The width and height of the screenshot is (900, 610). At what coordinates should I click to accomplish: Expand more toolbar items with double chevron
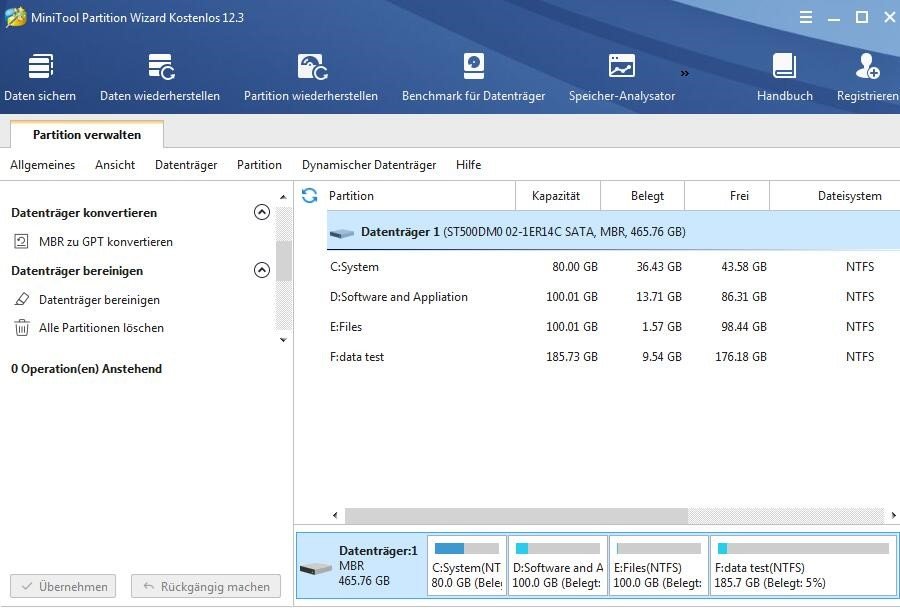point(685,73)
